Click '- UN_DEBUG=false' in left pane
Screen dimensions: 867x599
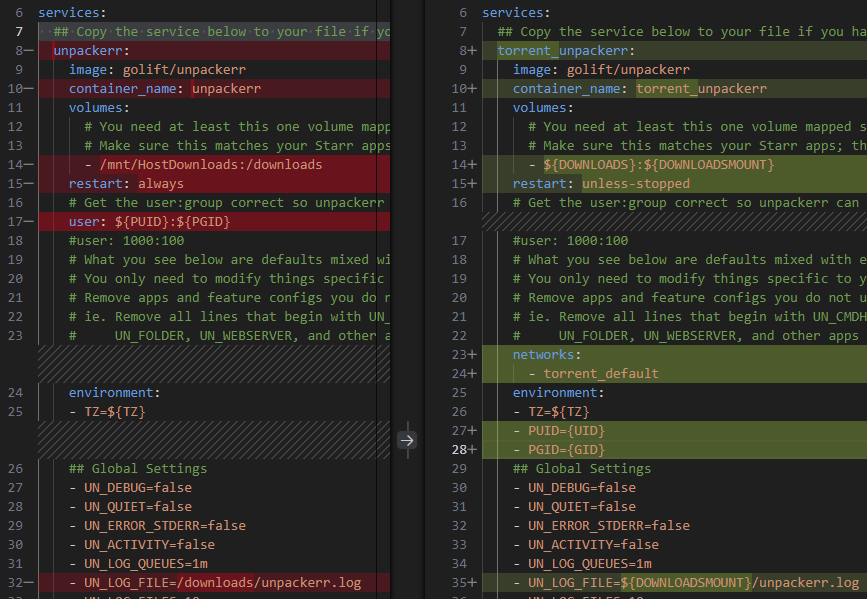pyautogui.click(x=130, y=488)
